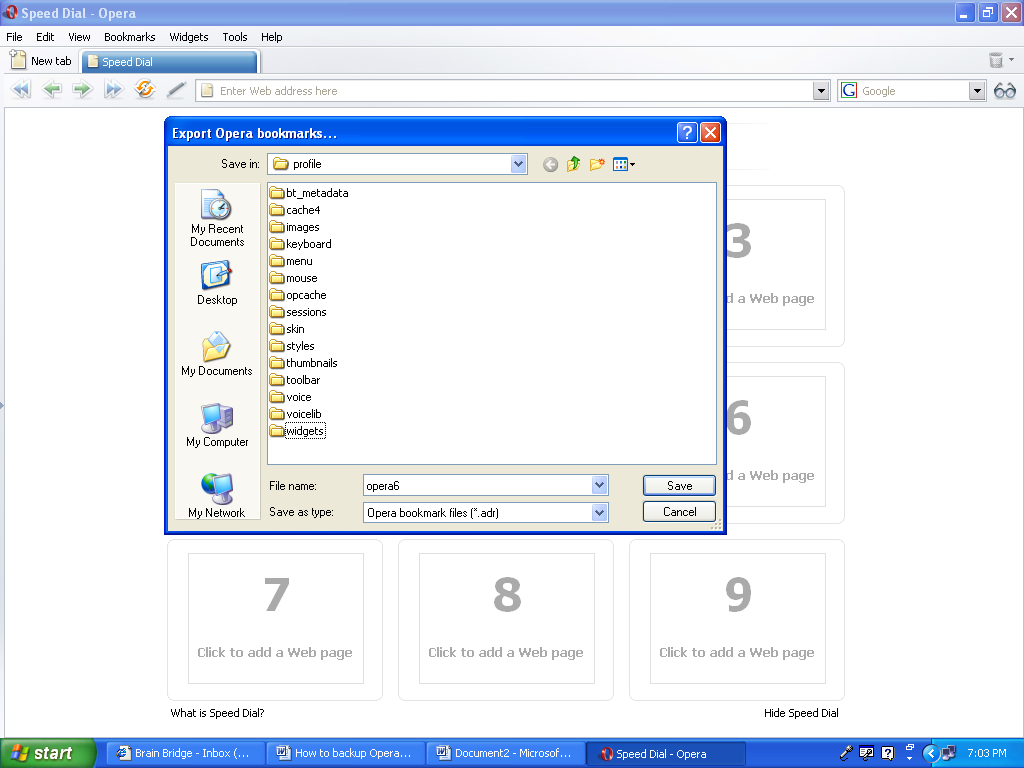Select the bt_metadata folder
This screenshot has height=768, width=1024.
(310, 193)
